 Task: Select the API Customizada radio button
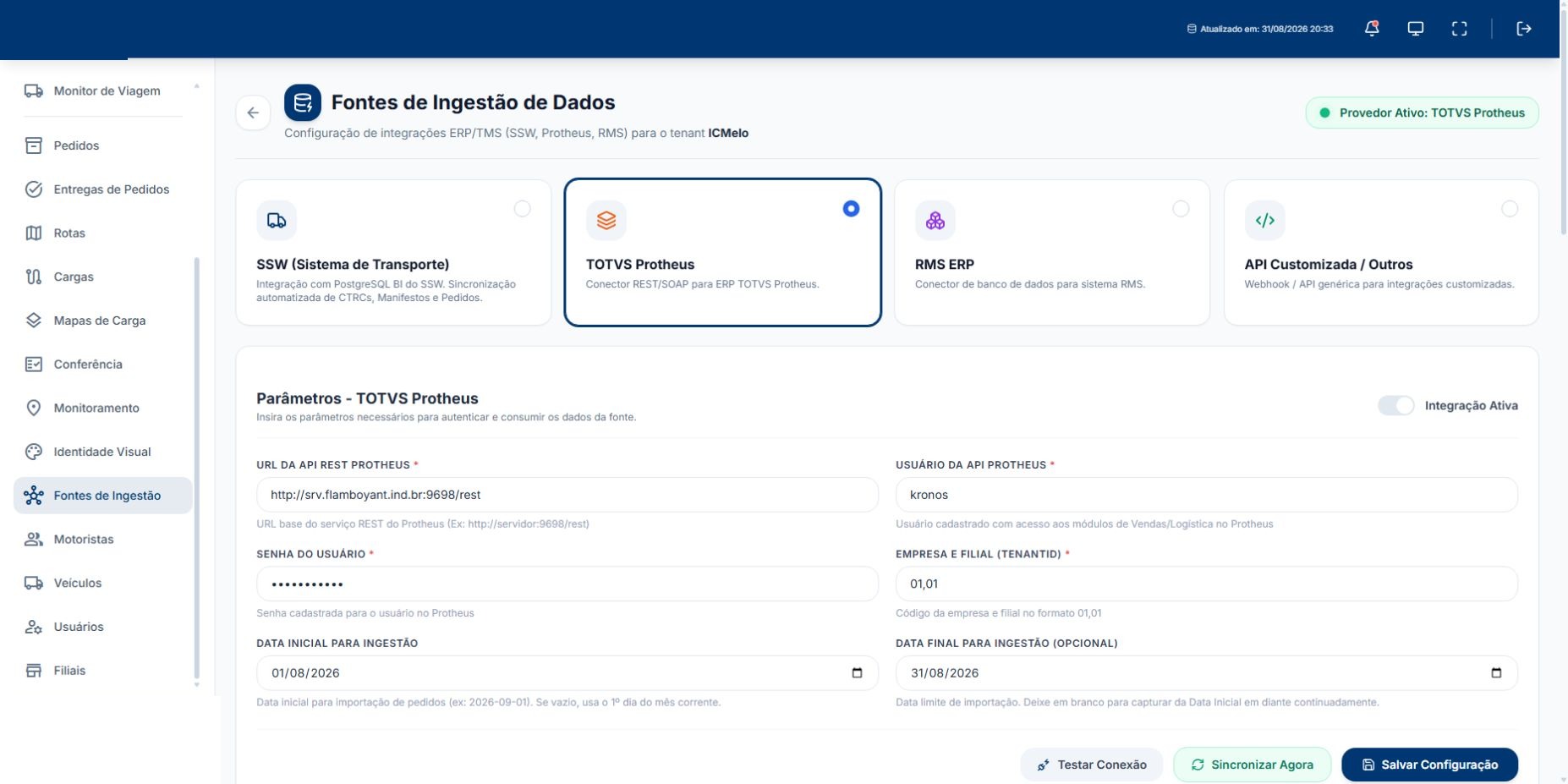click(x=1510, y=209)
